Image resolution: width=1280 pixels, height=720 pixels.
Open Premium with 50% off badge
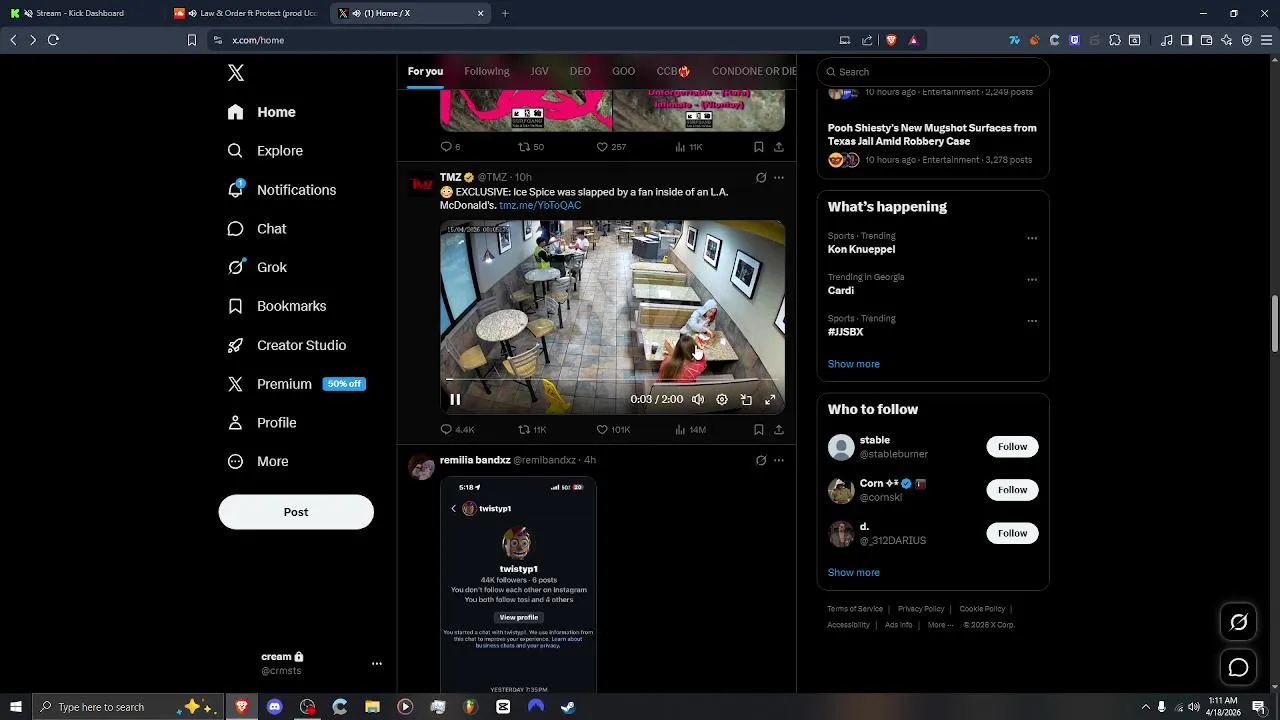(296, 384)
